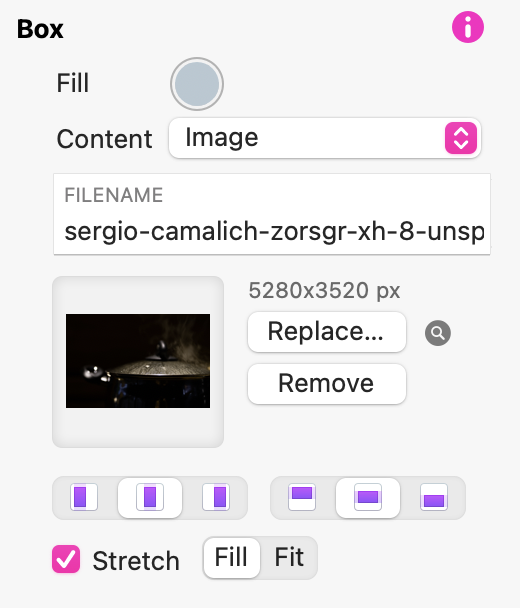This screenshot has width=520, height=608.
Task: Click the Replace... button
Action: 327,332
